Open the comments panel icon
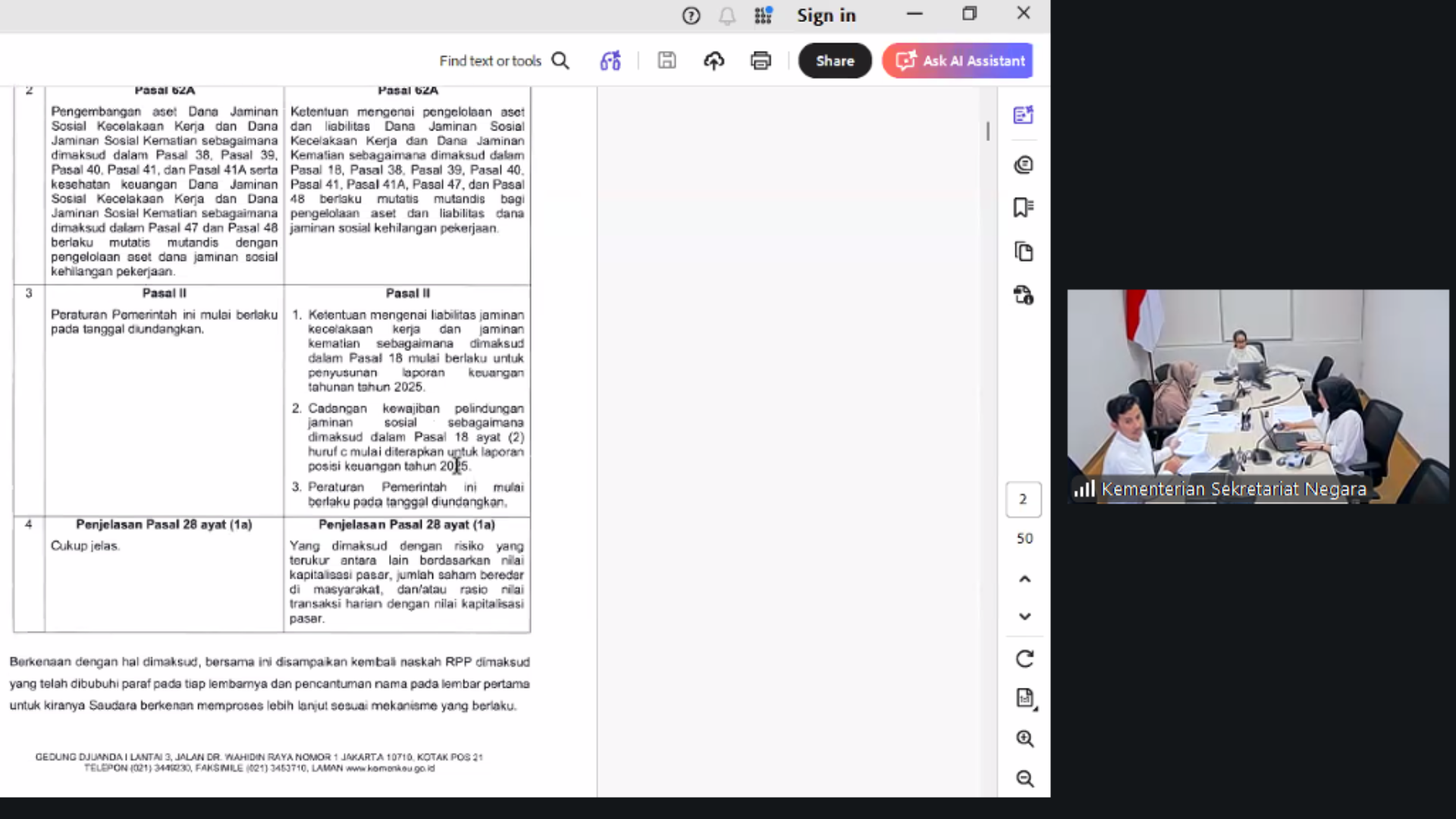1456x819 pixels. click(x=1023, y=165)
